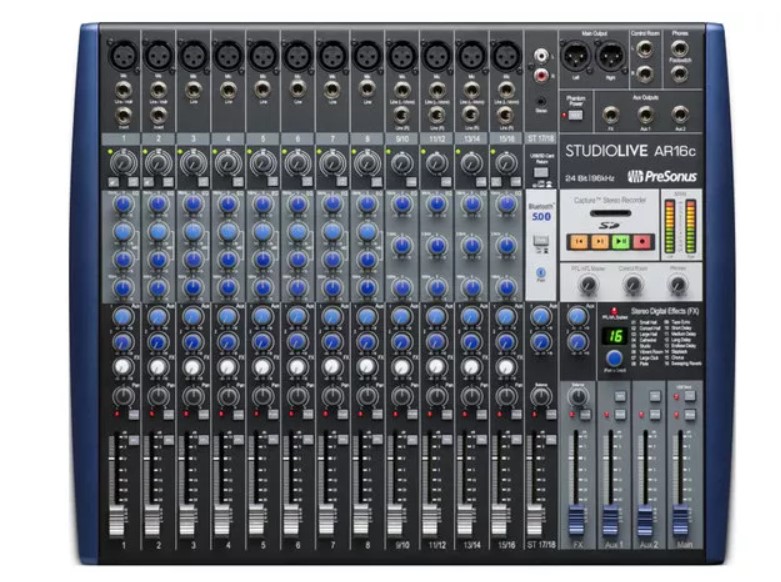Click the channel 8 XLR mic input
The image size is (781, 582).
coord(367,55)
